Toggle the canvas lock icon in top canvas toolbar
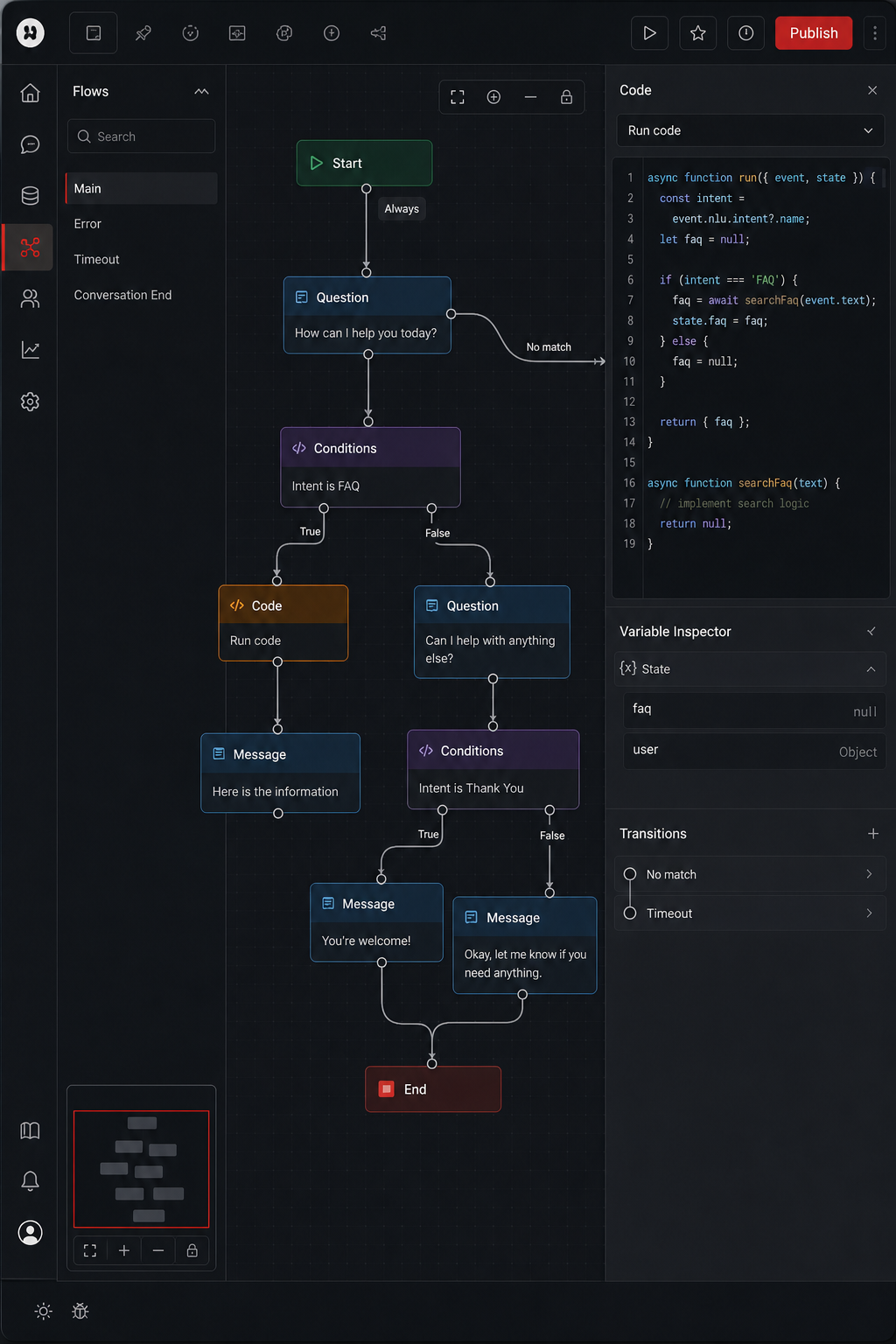 click(567, 97)
